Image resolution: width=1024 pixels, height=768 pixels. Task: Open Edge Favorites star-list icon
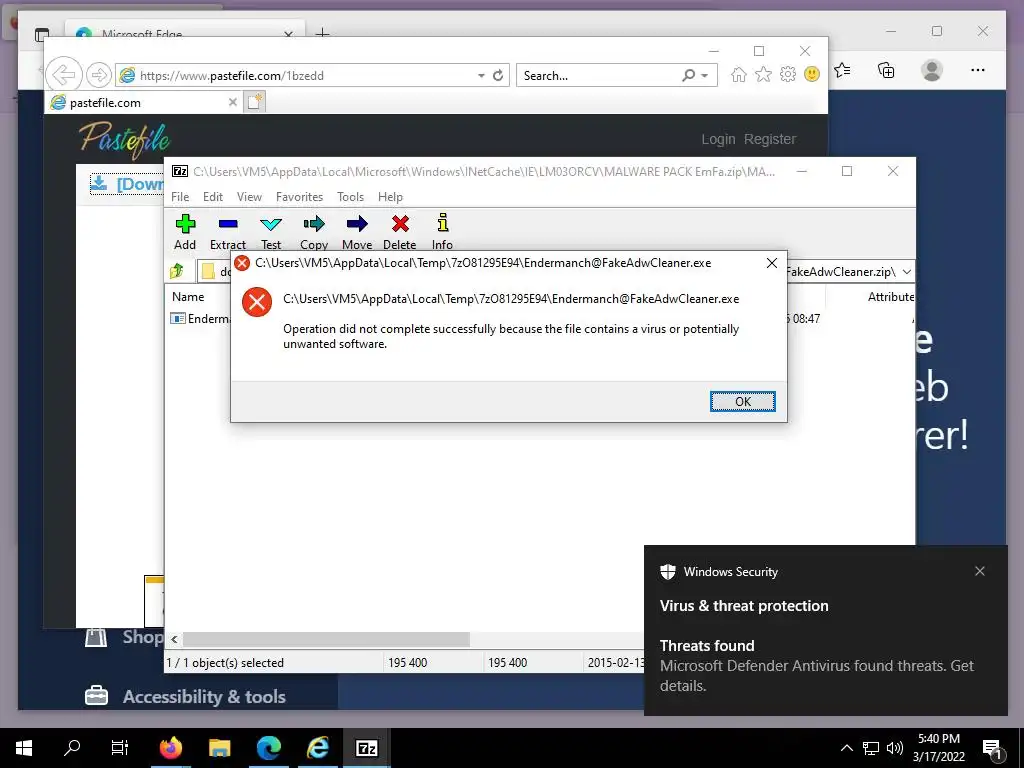click(x=842, y=70)
